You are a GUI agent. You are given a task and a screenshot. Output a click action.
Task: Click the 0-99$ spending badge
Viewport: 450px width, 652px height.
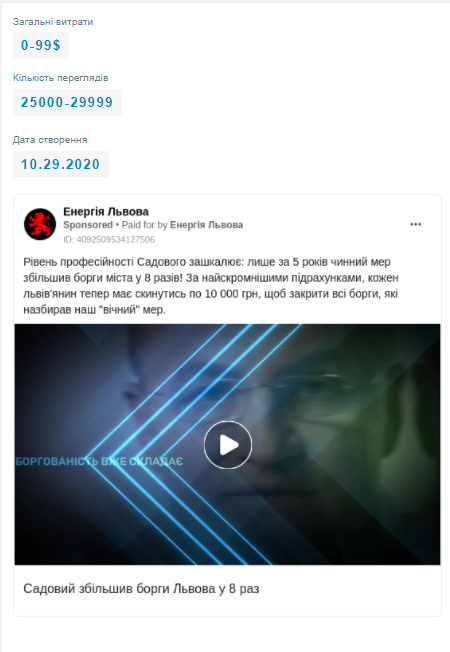41,45
